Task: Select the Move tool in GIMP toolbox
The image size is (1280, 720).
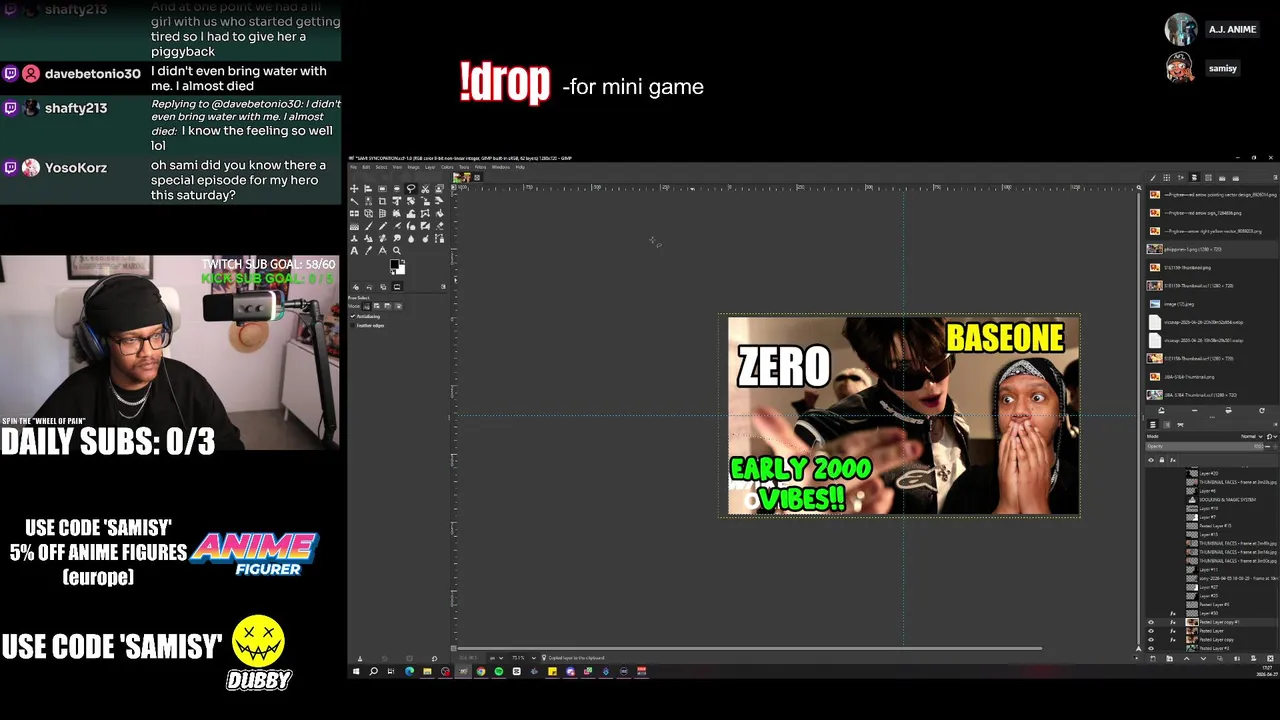Action: (354, 189)
